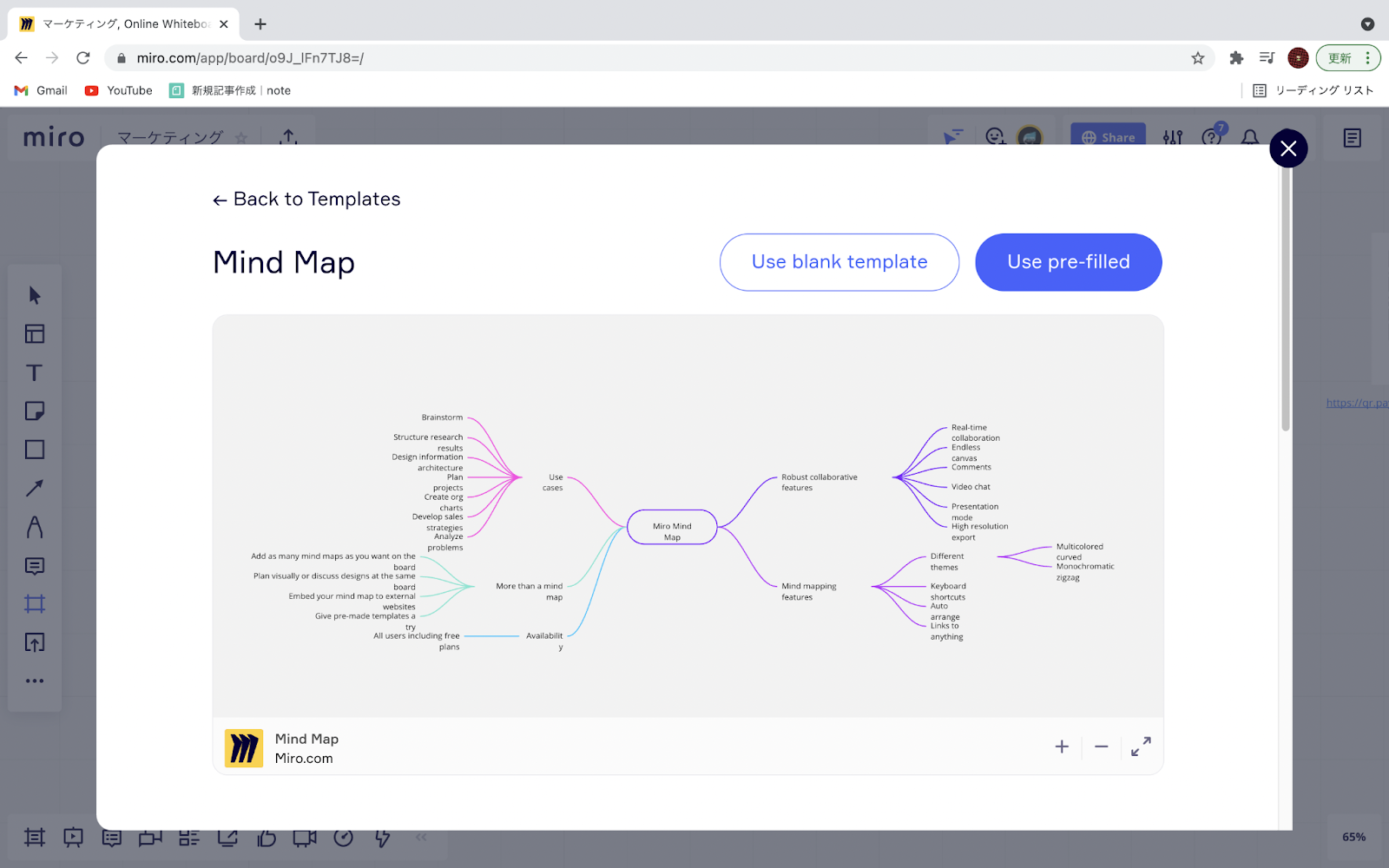Image resolution: width=1389 pixels, height=868 pixels.
Task: Open the Chat panel in bottom toolbar
Action: click(150, 838)
